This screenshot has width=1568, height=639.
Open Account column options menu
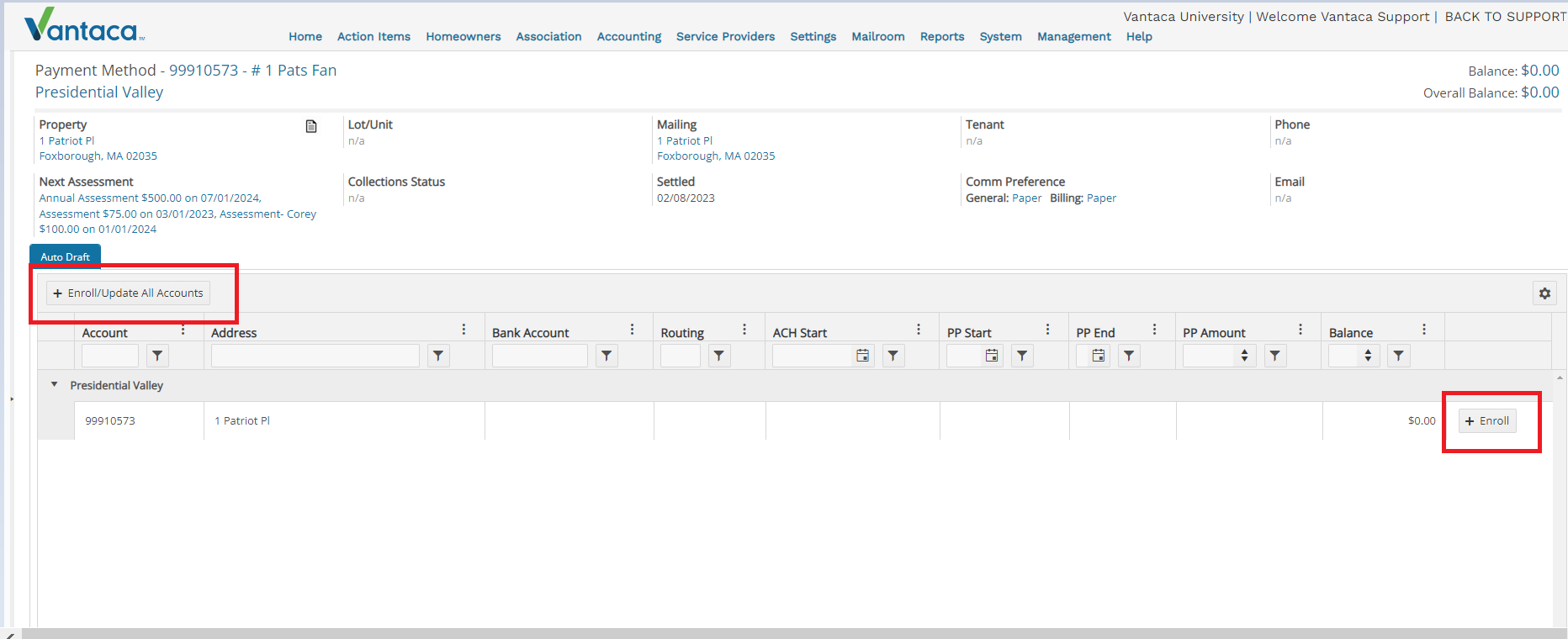point(183,330)
